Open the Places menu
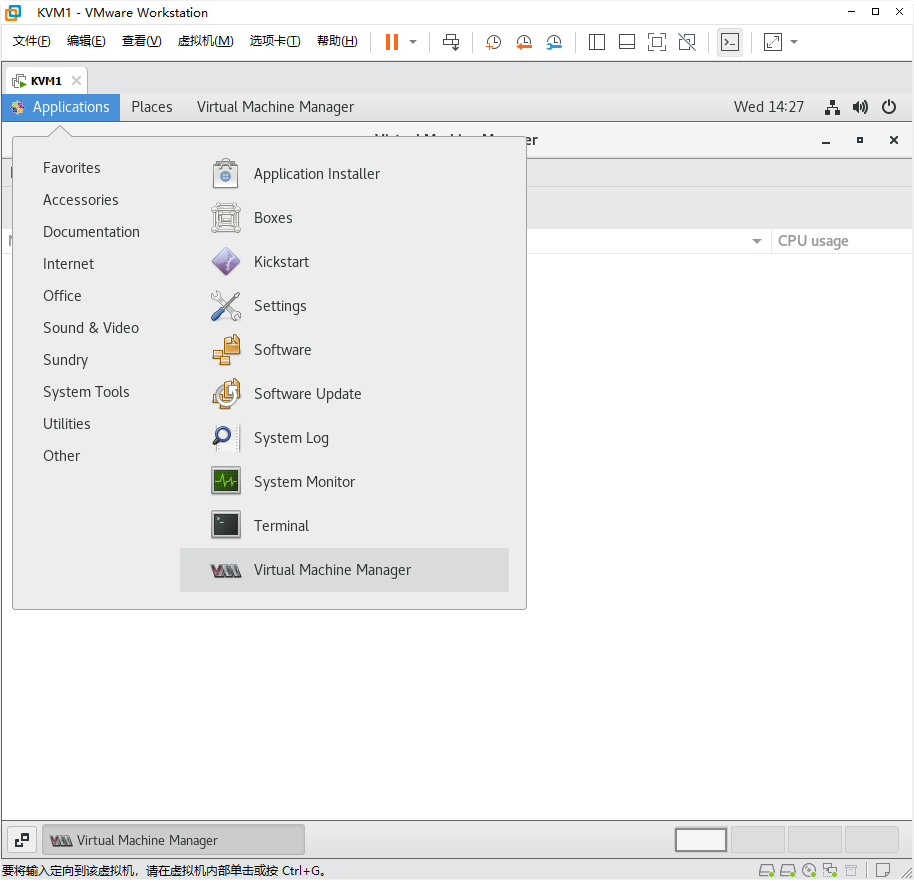 tap(152, 107)
